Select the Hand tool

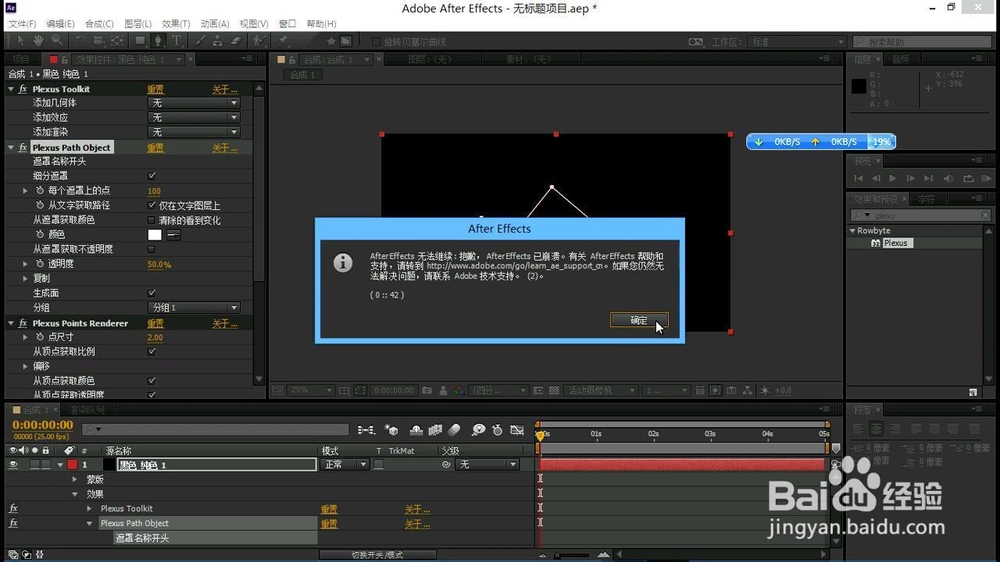click(x=39, y=41)
